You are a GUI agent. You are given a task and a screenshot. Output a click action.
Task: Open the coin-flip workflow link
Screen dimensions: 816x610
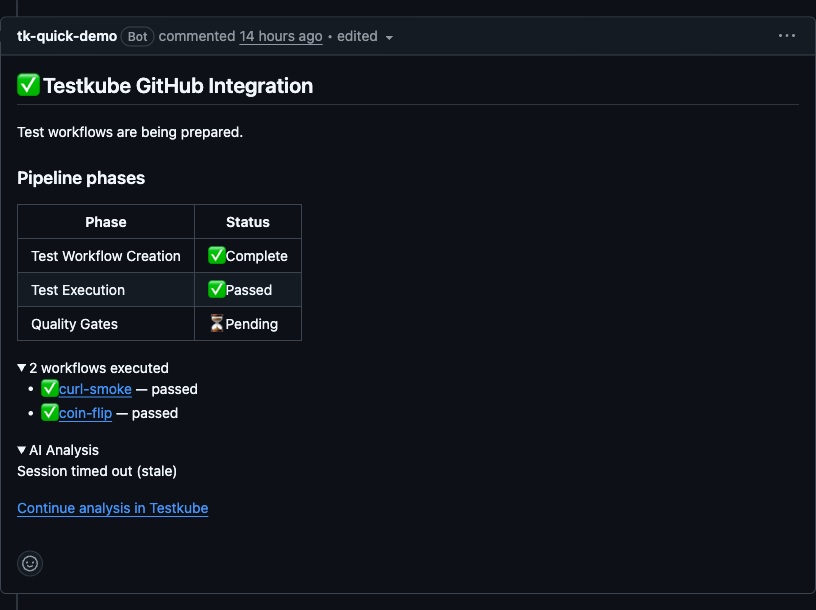click(85, 413)
